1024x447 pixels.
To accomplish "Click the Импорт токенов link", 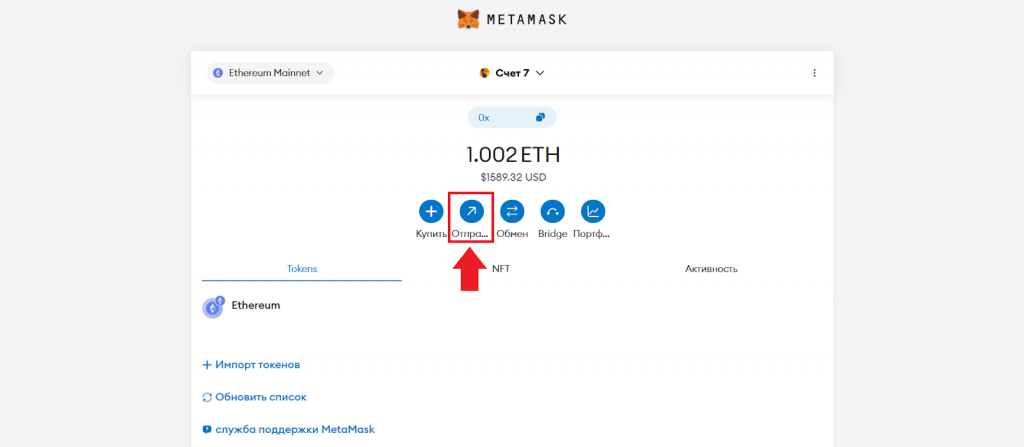I will click(251, 365).
